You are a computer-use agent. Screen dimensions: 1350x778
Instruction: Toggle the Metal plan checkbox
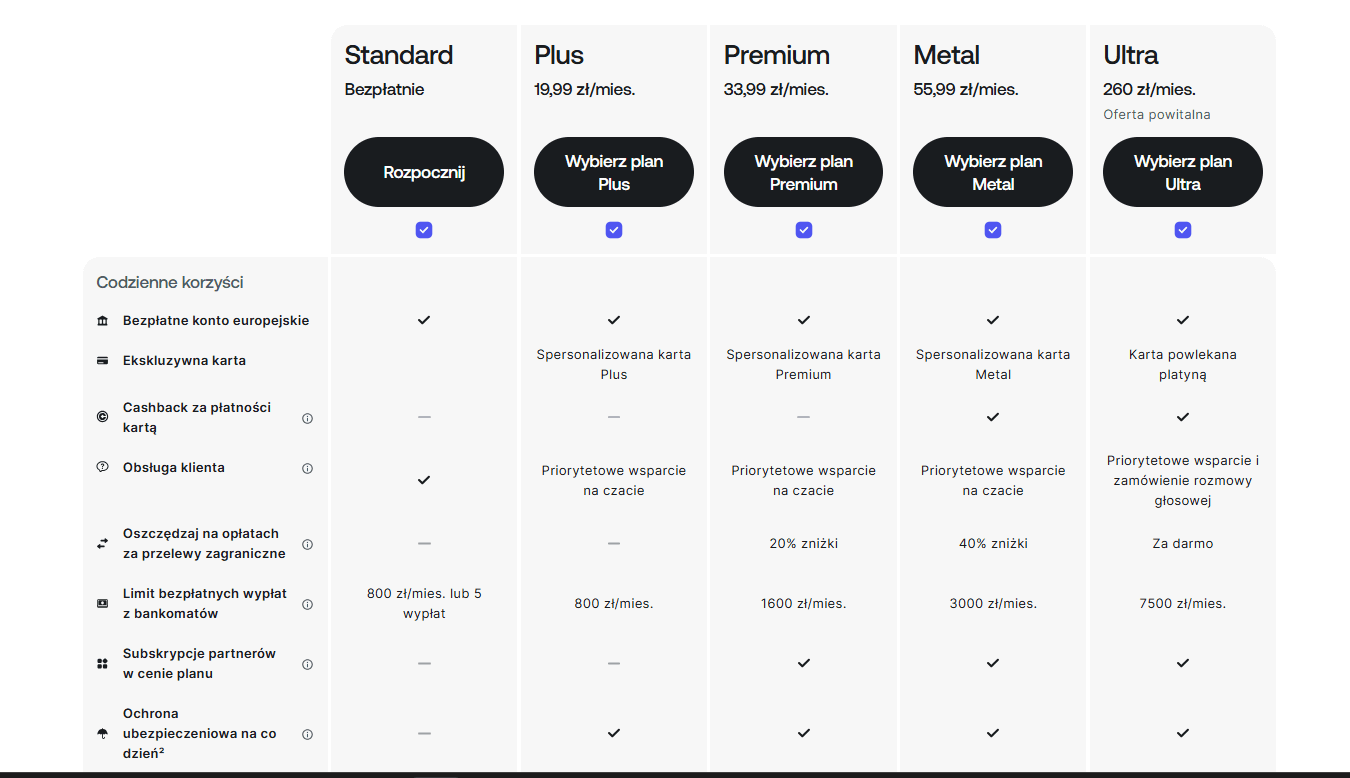point(993,230)
